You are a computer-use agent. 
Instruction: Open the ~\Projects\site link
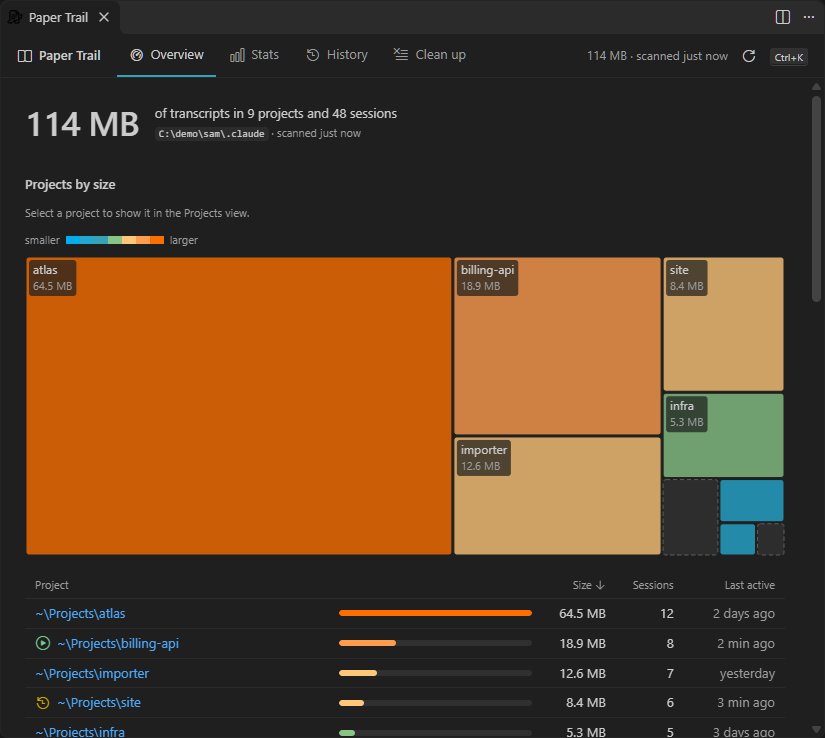click(x=99, y=702)
